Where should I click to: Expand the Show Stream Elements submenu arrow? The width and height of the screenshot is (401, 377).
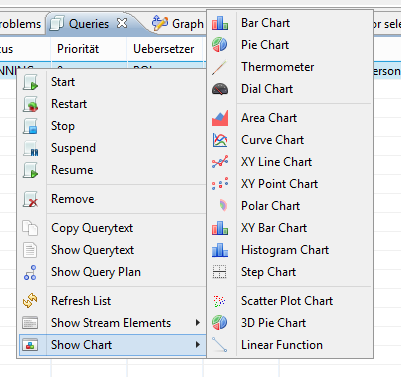[x=198, y=323]
